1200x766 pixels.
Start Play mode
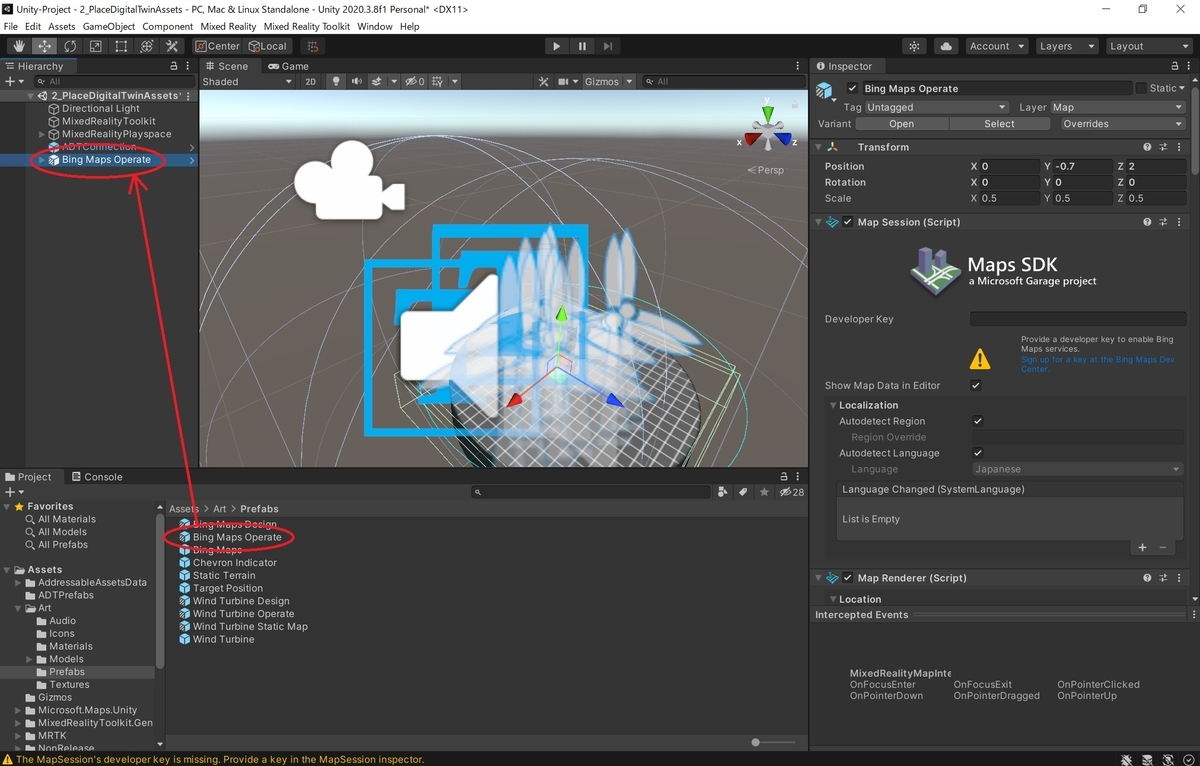pos(557,46)
